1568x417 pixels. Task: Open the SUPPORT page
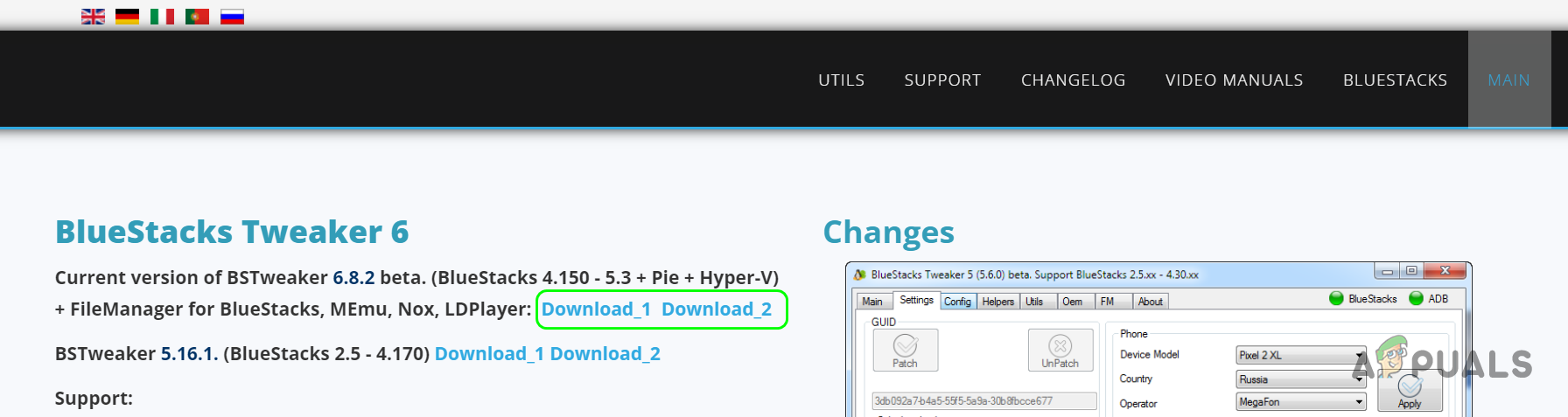point(942,80)
